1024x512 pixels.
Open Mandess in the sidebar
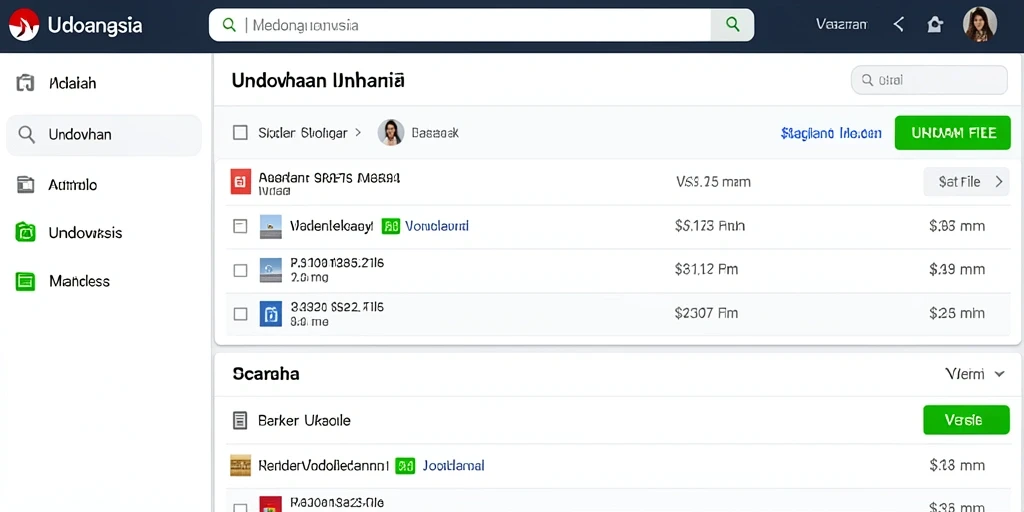coord(80,281)
